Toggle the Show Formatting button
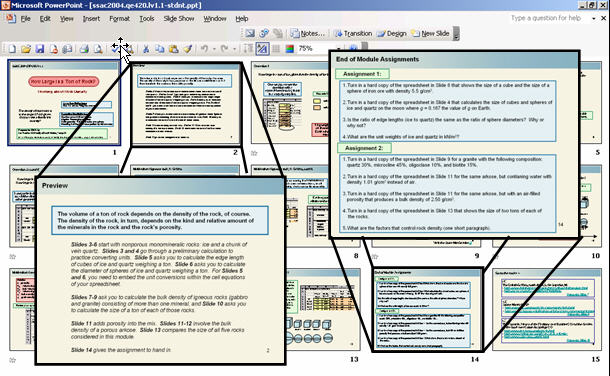 coord(262,49)
